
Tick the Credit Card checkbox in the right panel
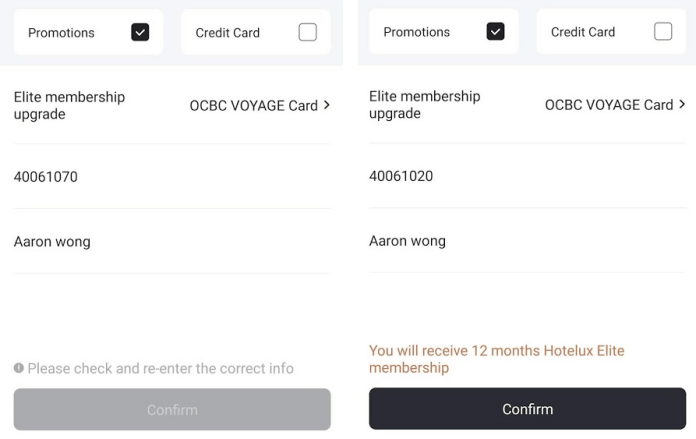click(x=663, y=32)
